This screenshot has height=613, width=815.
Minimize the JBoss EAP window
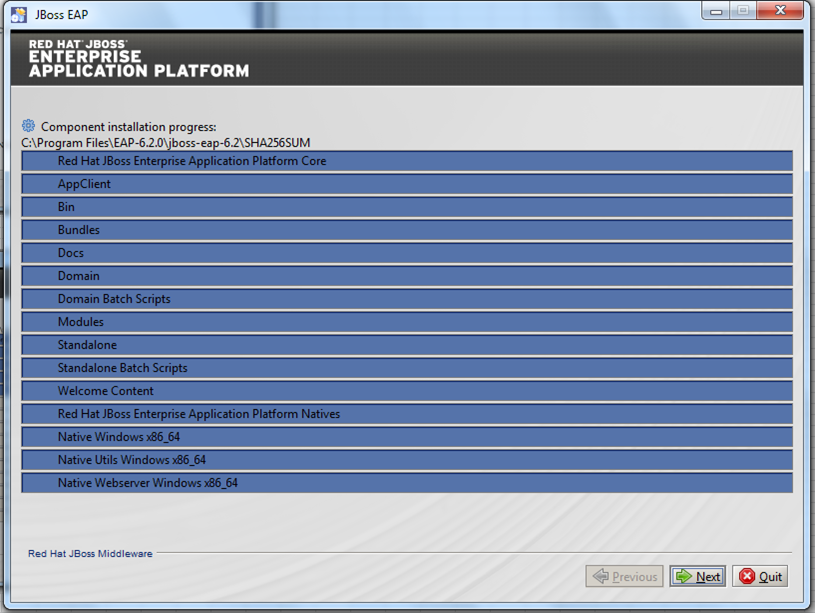tap(716, 11)
